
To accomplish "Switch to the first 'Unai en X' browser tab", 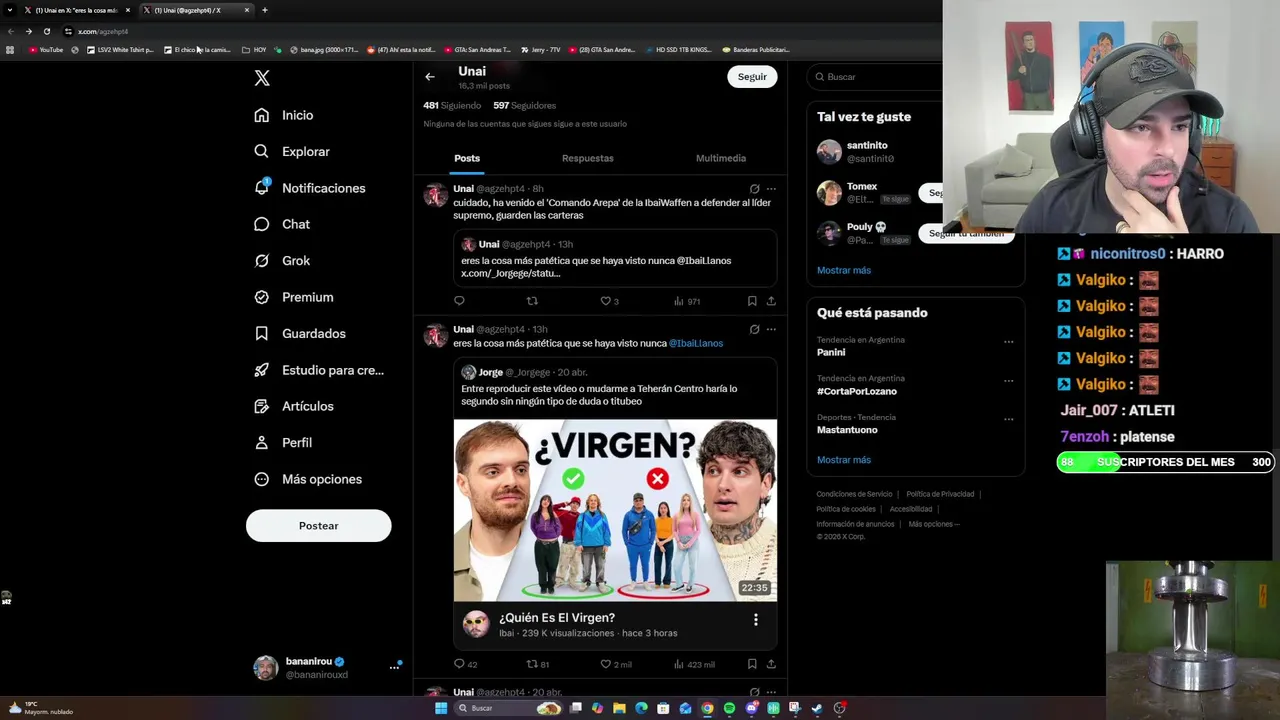I will [77, 10].
